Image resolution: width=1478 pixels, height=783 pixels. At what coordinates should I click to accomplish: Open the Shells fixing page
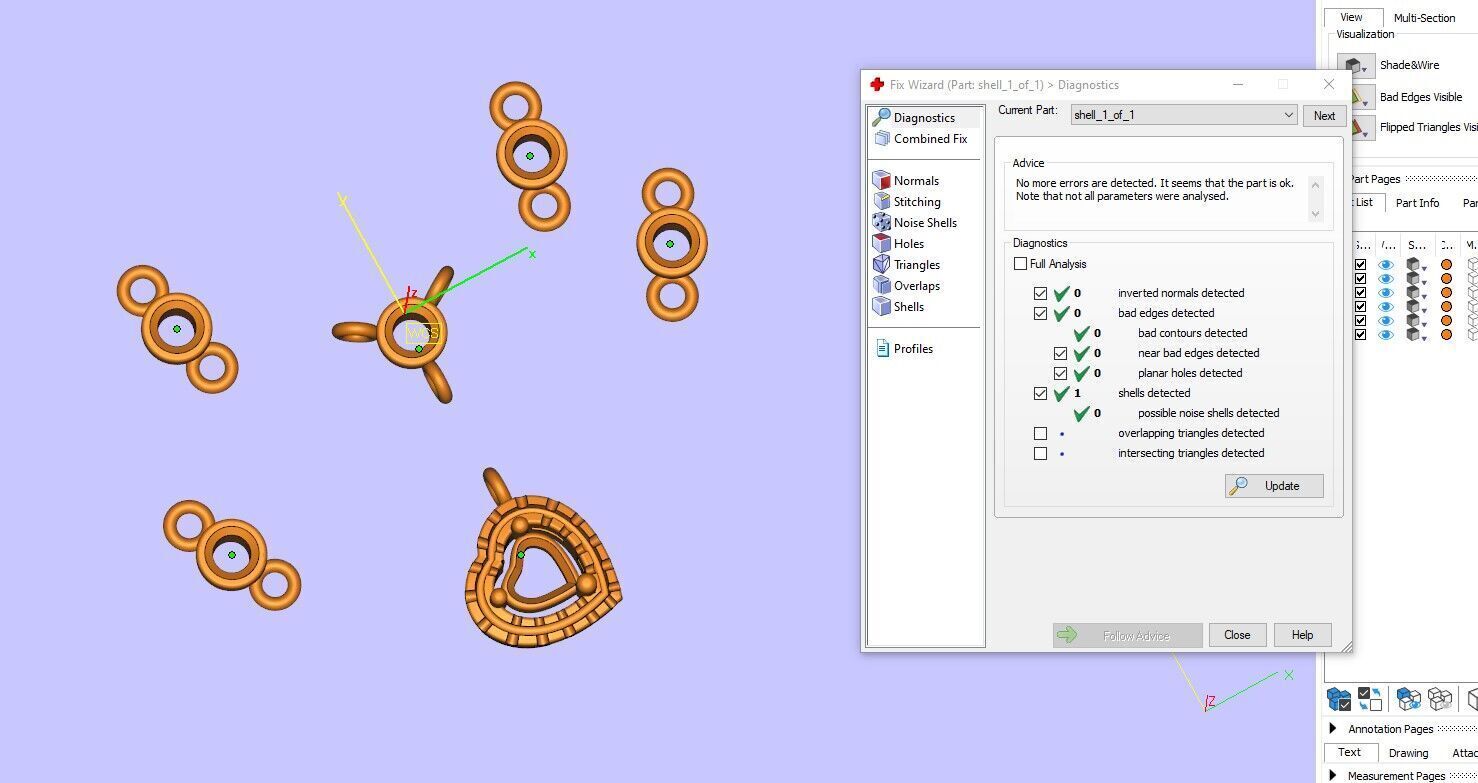[899, 307]
